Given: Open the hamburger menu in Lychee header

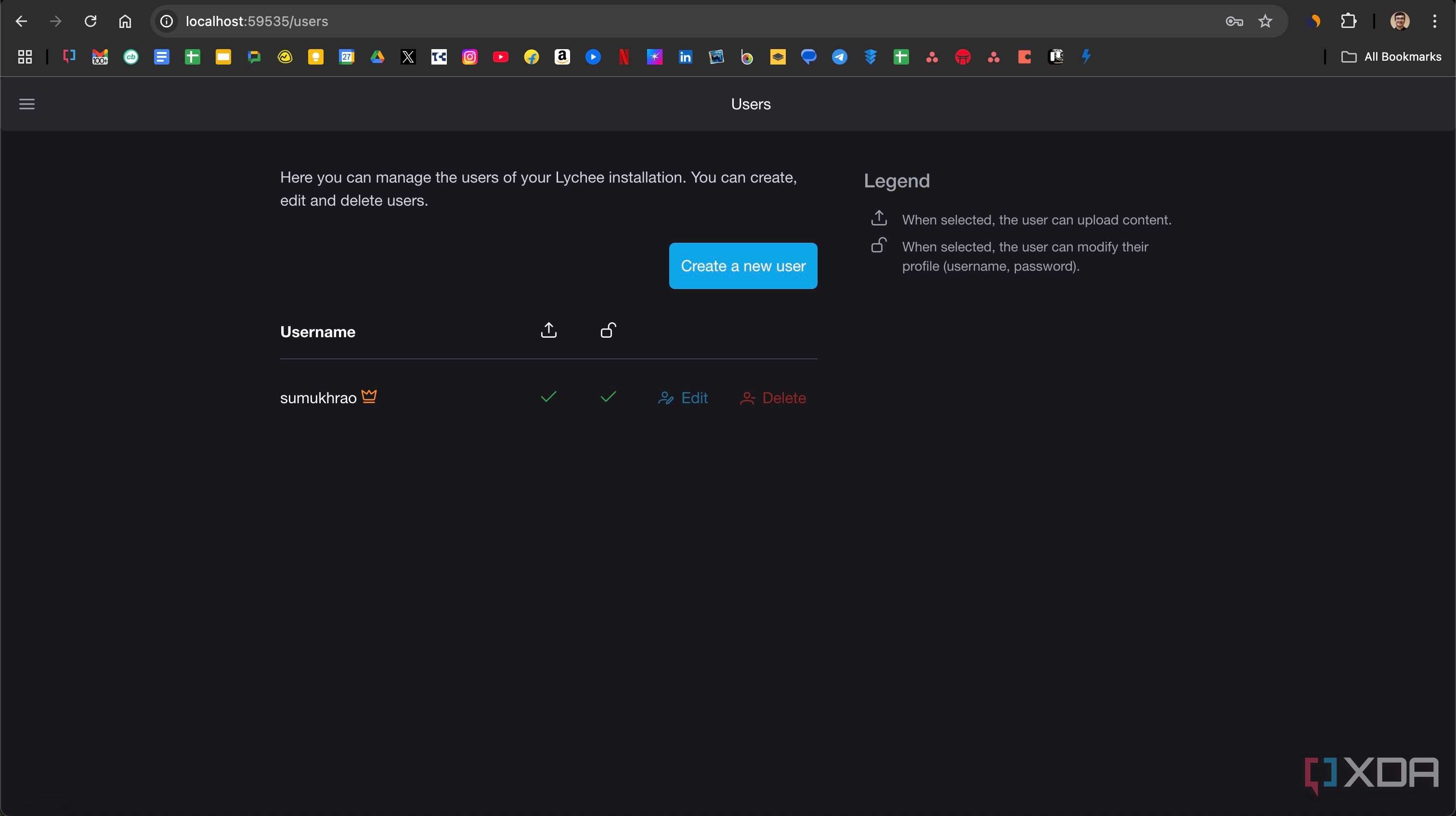Looking at the screenshot, I should point(26,104).
